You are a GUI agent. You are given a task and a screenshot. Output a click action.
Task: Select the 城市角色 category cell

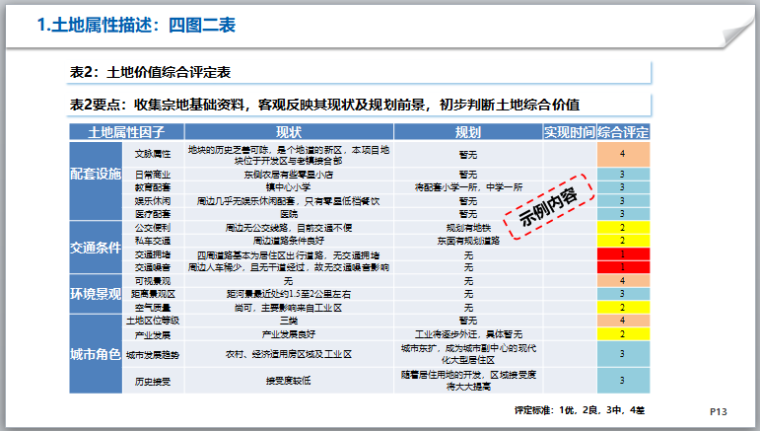97,355
